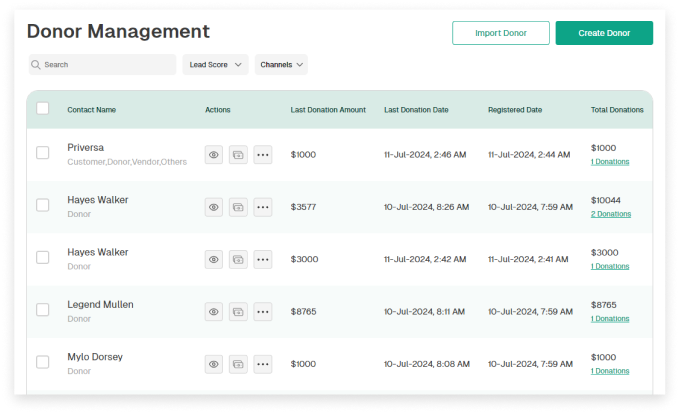
Task: View details of Priversa contact
Action: pos(214,155)
